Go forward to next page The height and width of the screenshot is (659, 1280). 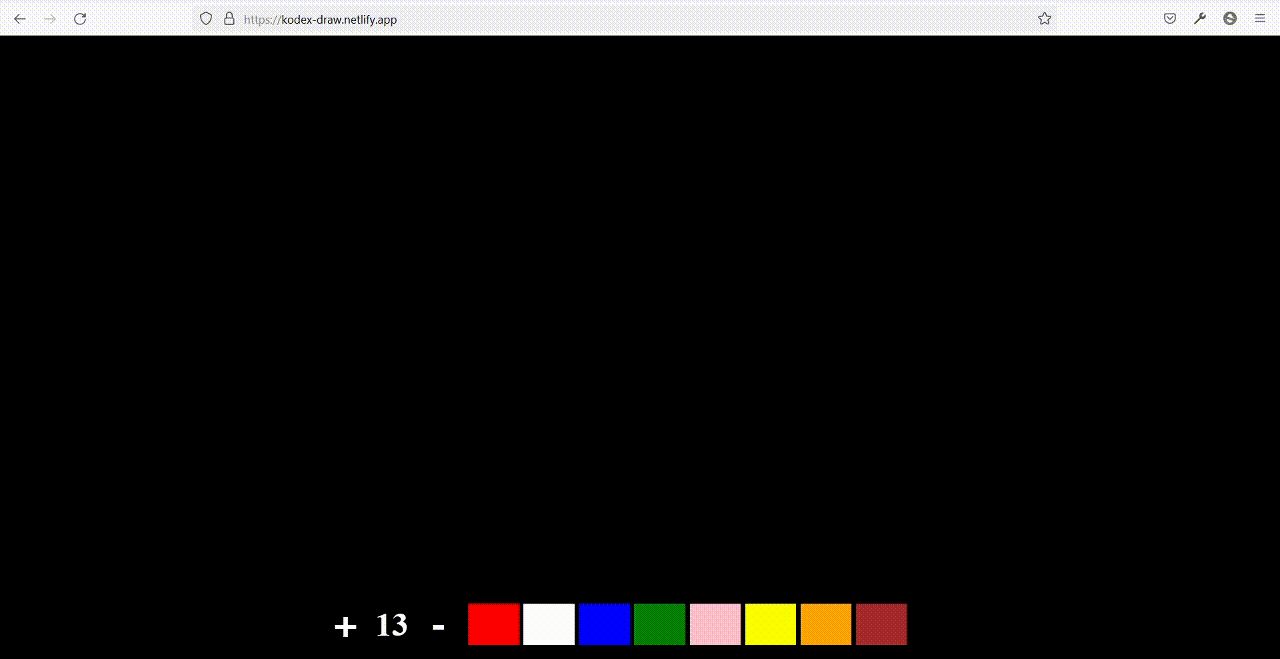[x=50, y=19]
